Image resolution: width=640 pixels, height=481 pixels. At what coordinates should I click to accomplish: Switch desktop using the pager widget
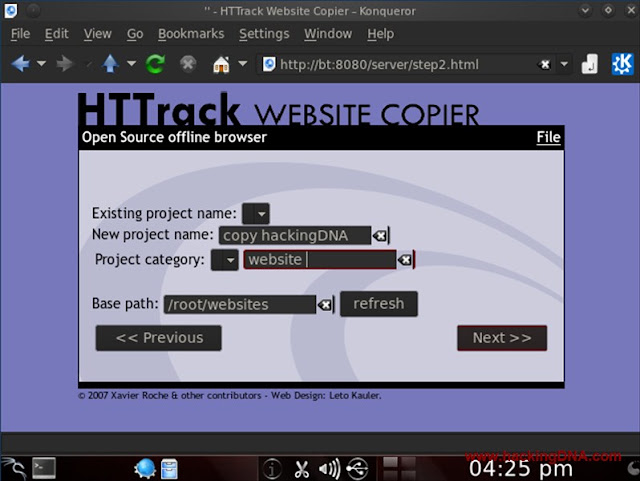click(399, 468)
